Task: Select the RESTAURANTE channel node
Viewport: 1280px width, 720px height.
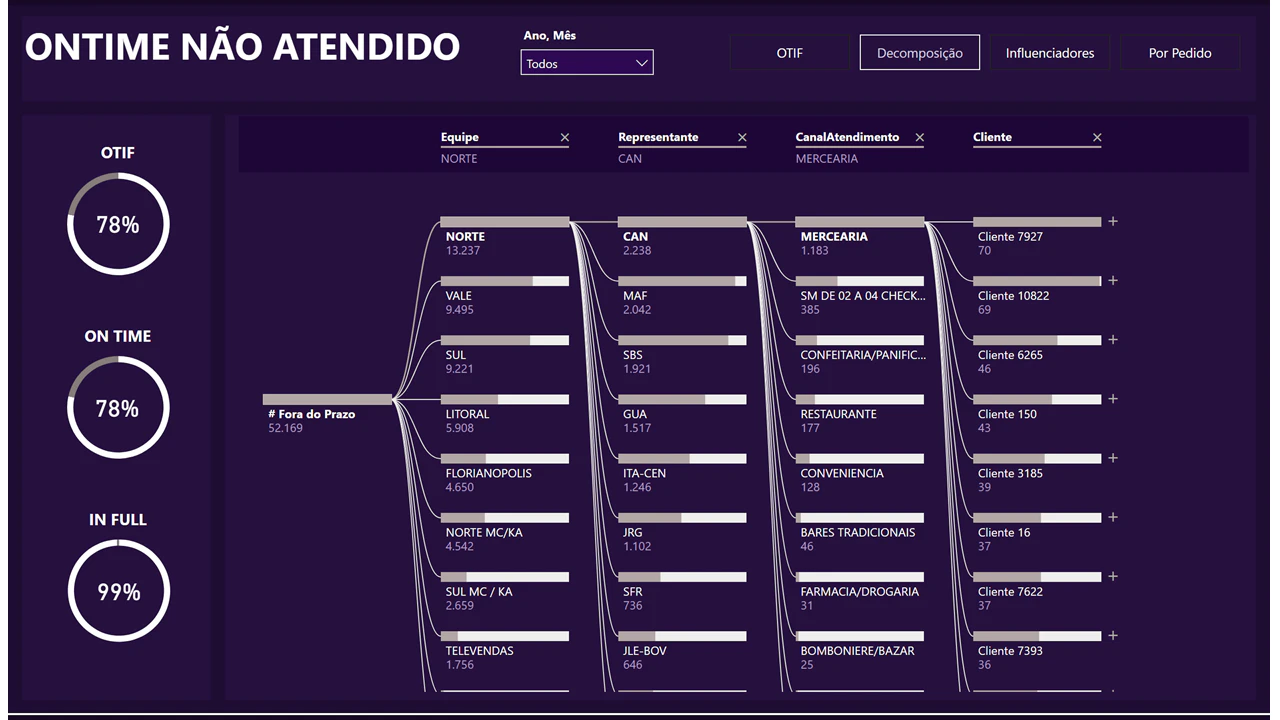Action: [x=860, y=413]
